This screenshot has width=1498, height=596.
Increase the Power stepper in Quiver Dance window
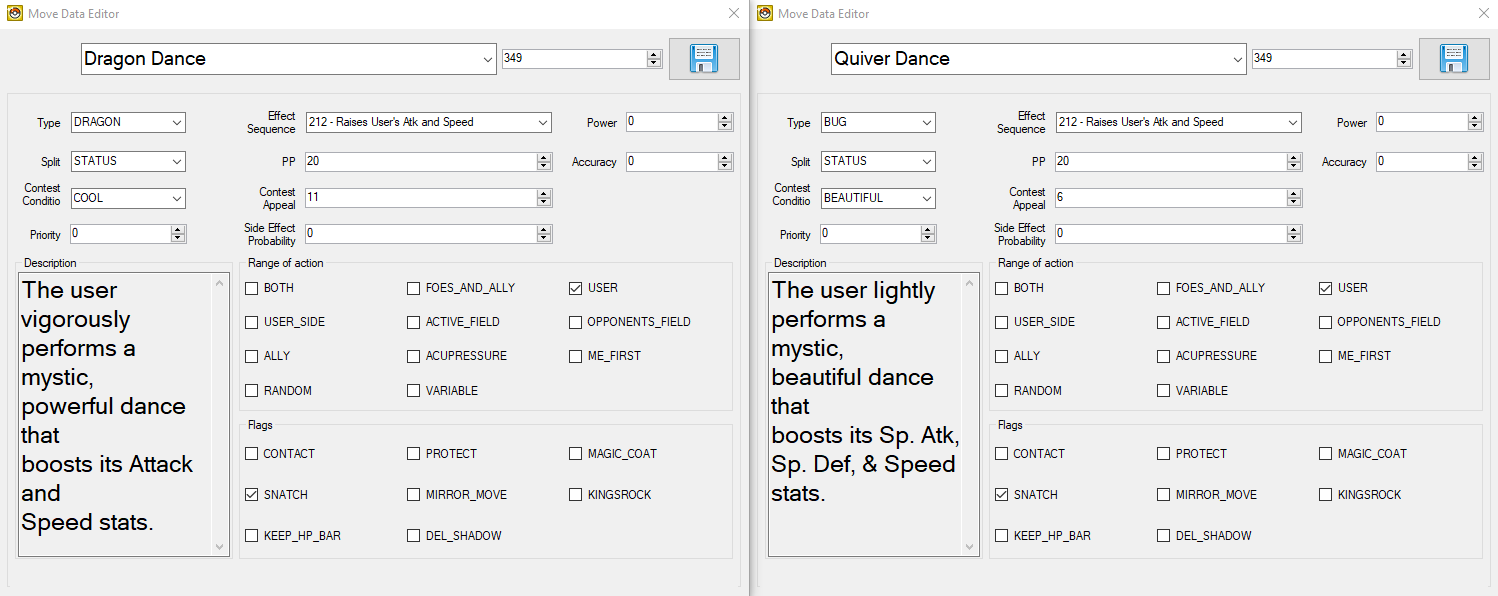1475,118
